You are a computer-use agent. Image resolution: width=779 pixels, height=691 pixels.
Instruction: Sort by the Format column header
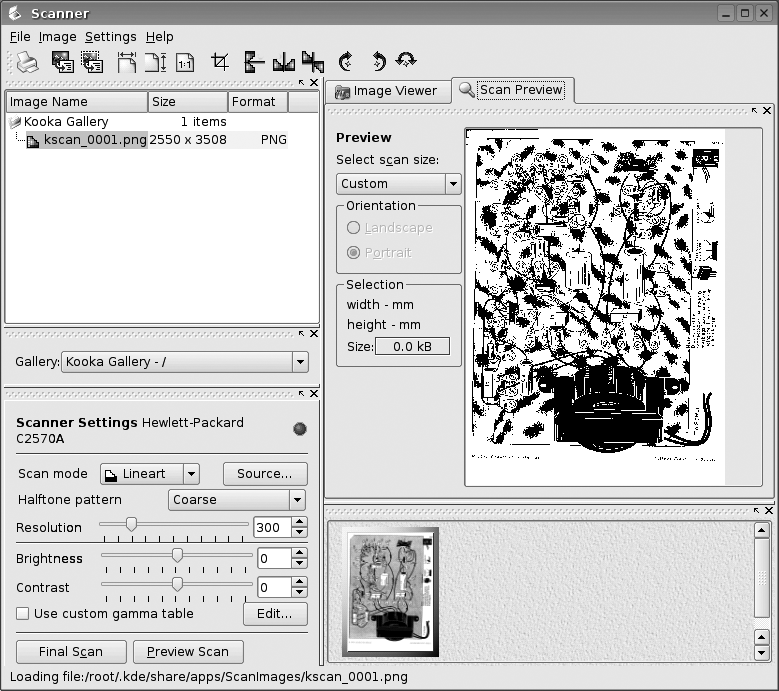tap(258, 102)
